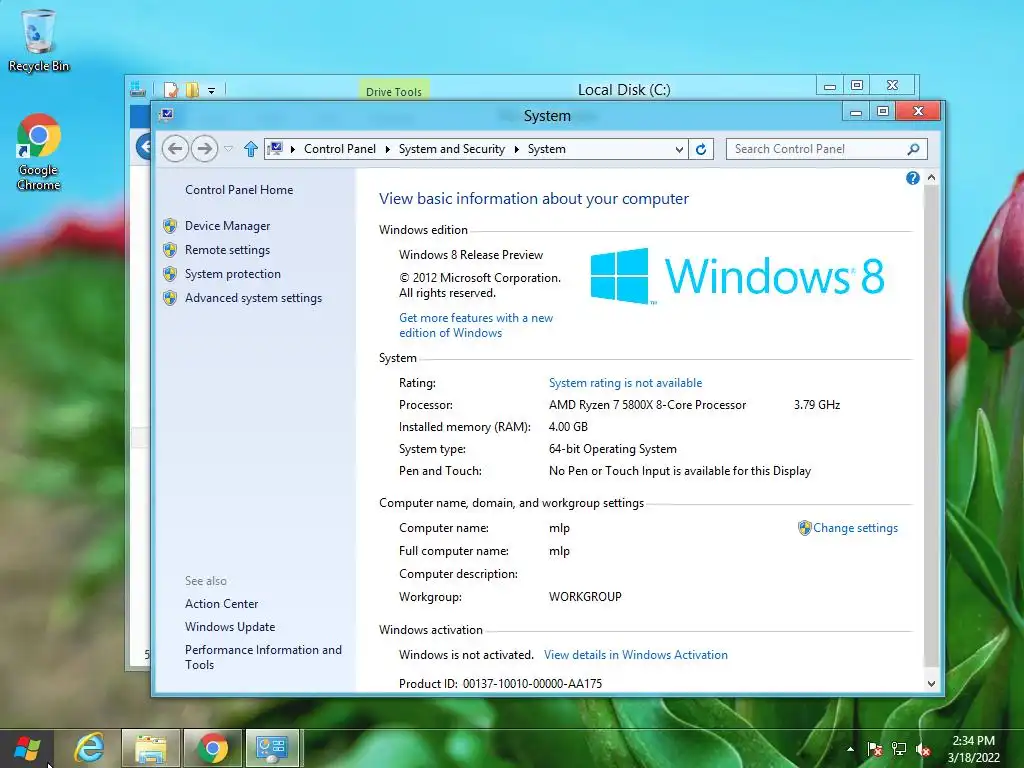Go back in System window
The width and height of the screenshot is (1024, 768).
point(175,149)
